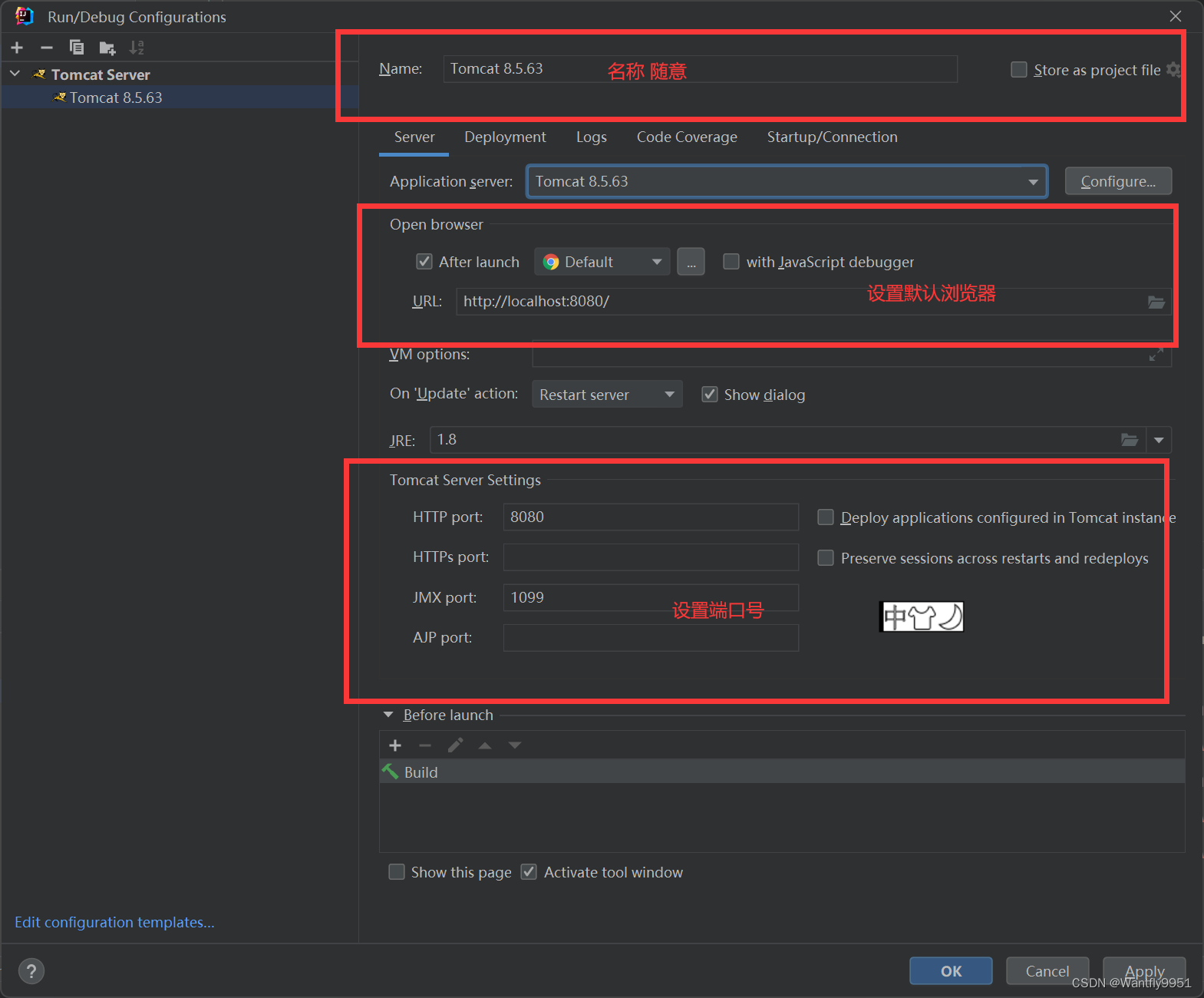Click the IME language indicator widget

(x=921, y=616)
